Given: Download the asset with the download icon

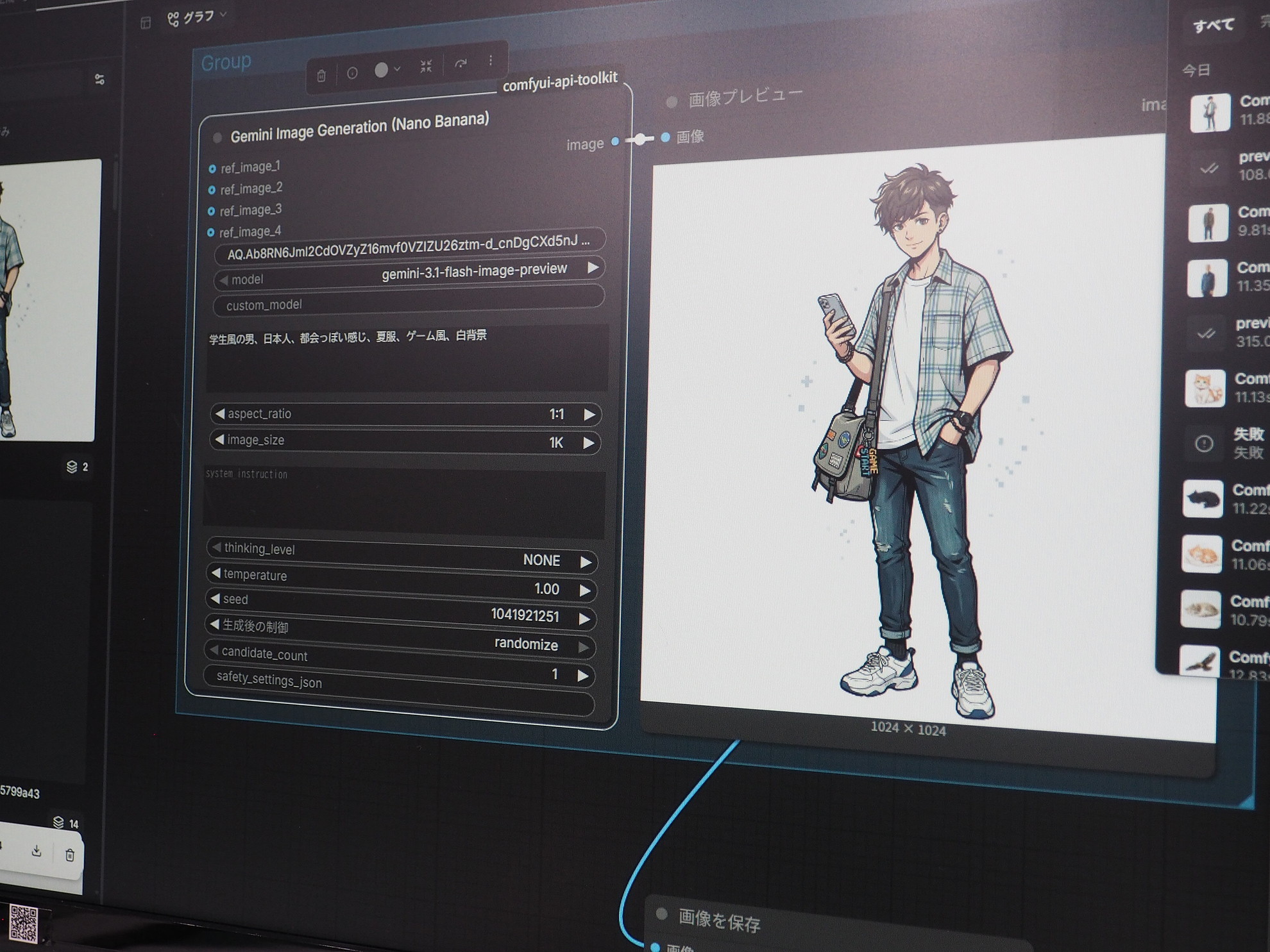Looking at the screenshot, I should 37,851.
